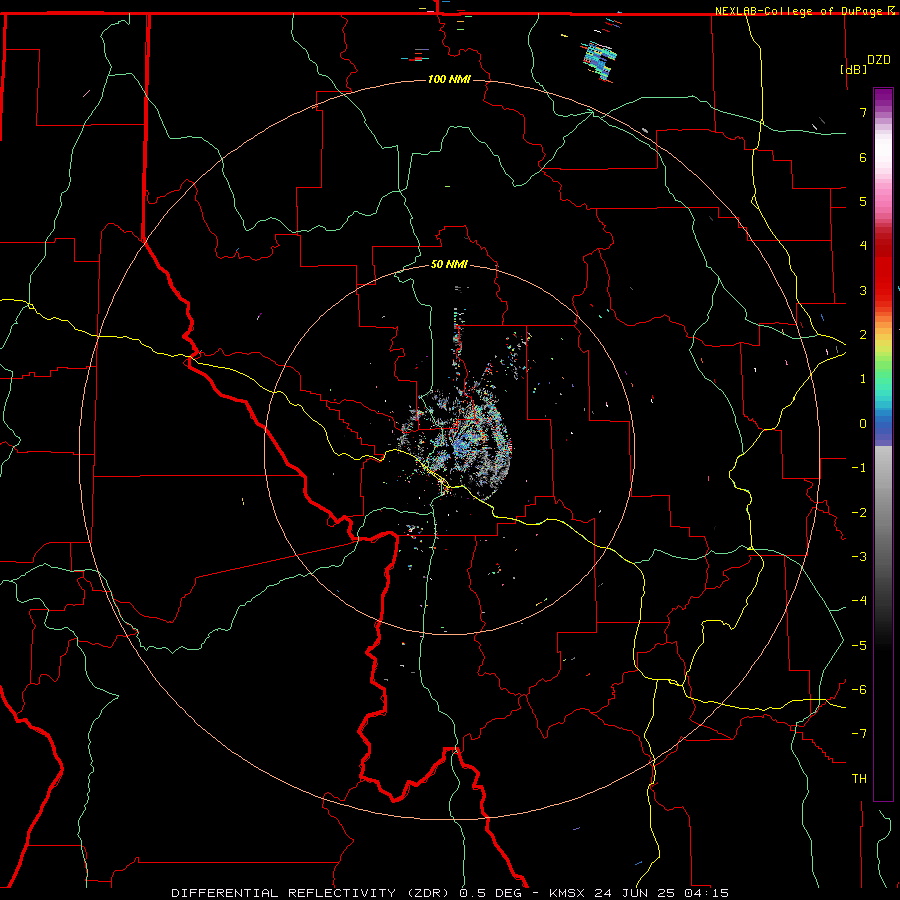Click the 100 NMI range ring label
The image size is (900, 900).
pos(449,79)
